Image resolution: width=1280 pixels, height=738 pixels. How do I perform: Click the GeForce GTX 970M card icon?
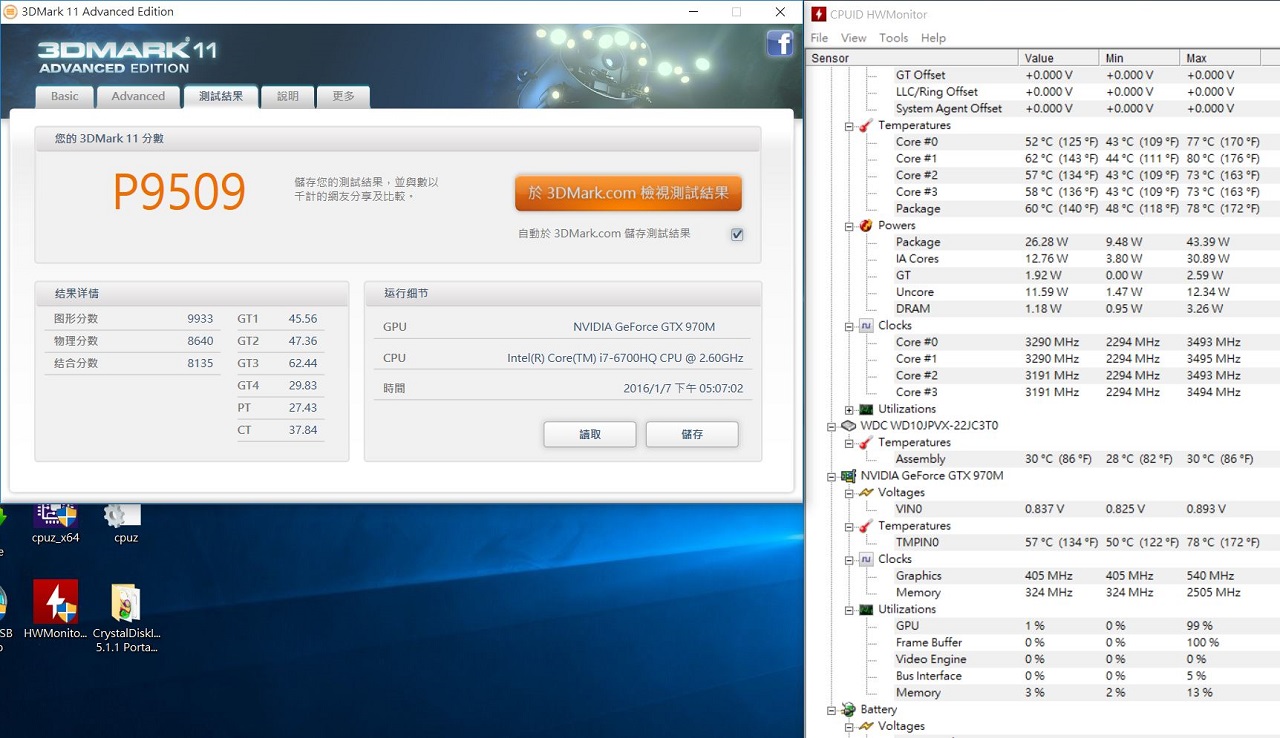848,475
